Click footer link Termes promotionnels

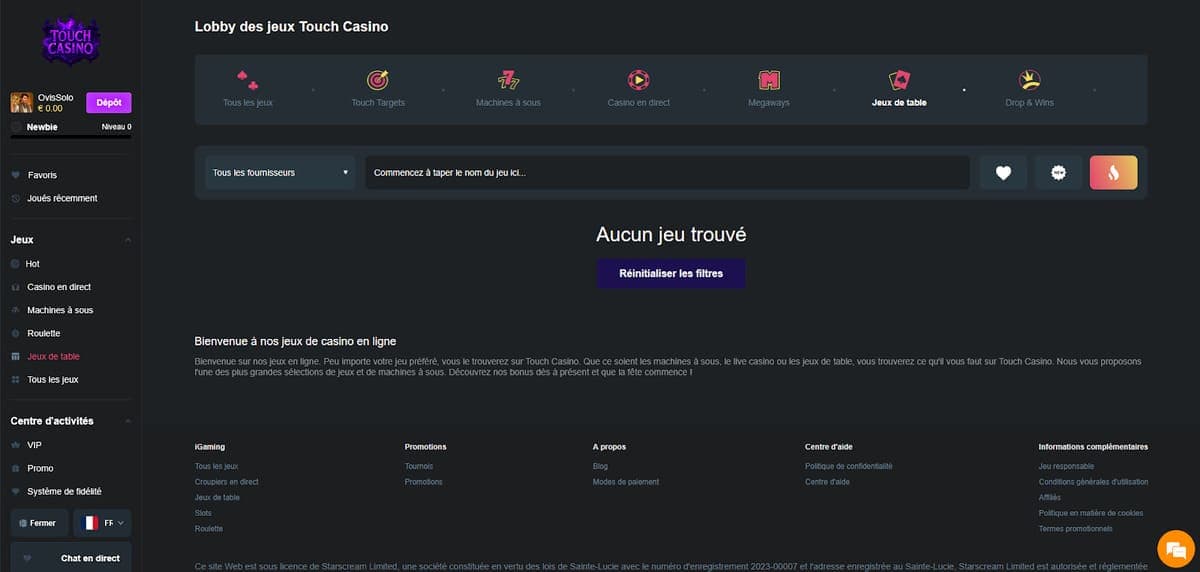click(x=1076, y=528)
